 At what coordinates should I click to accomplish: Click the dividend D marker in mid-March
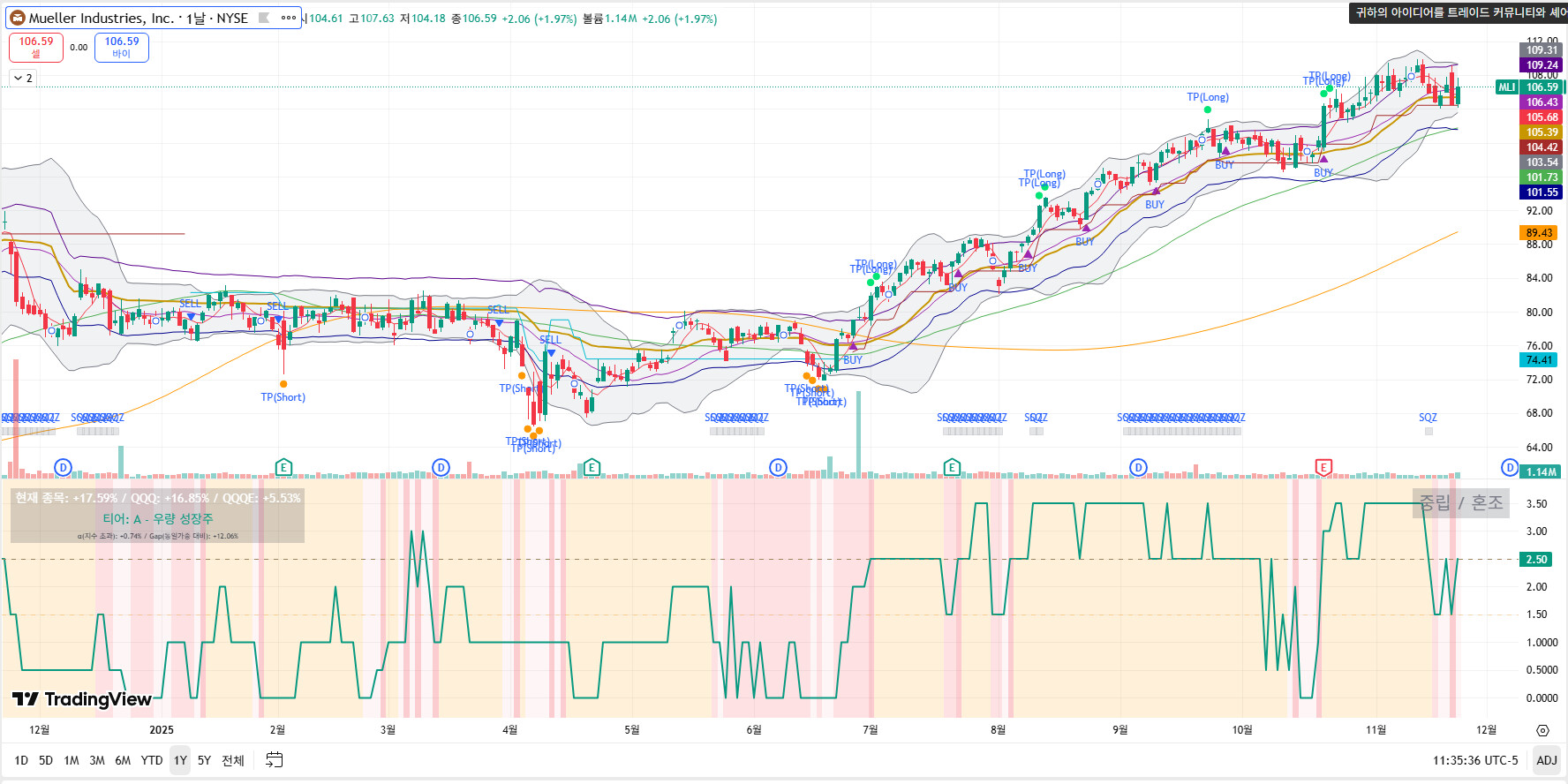(x=441, y=467)
